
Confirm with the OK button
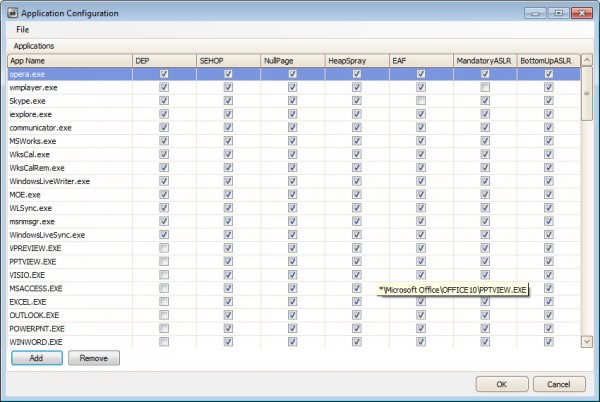pyautogui.click(x=502, y=384)
